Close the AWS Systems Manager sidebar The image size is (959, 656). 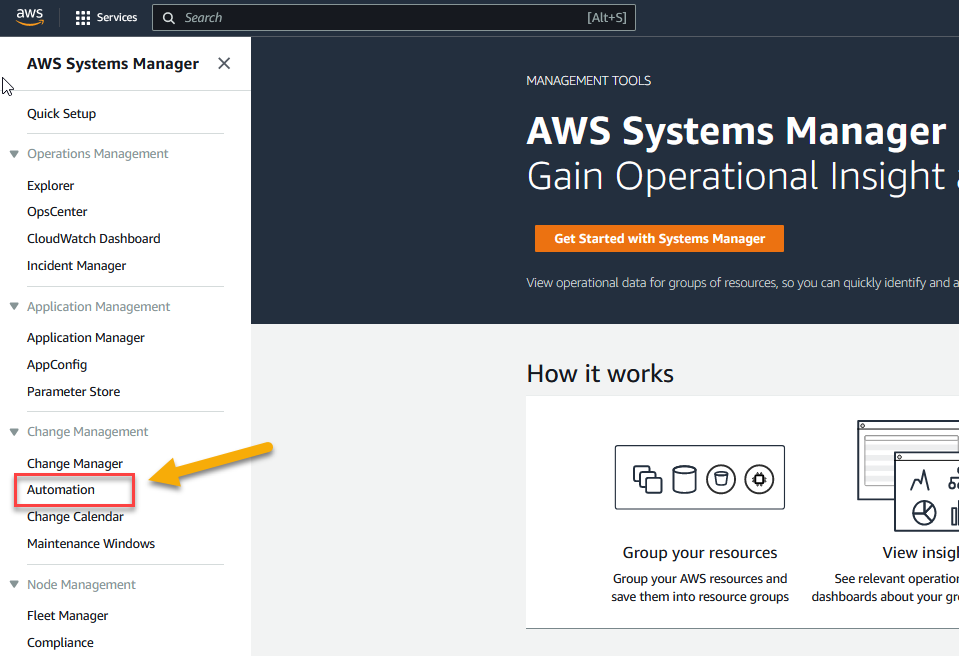pos(224,62)
